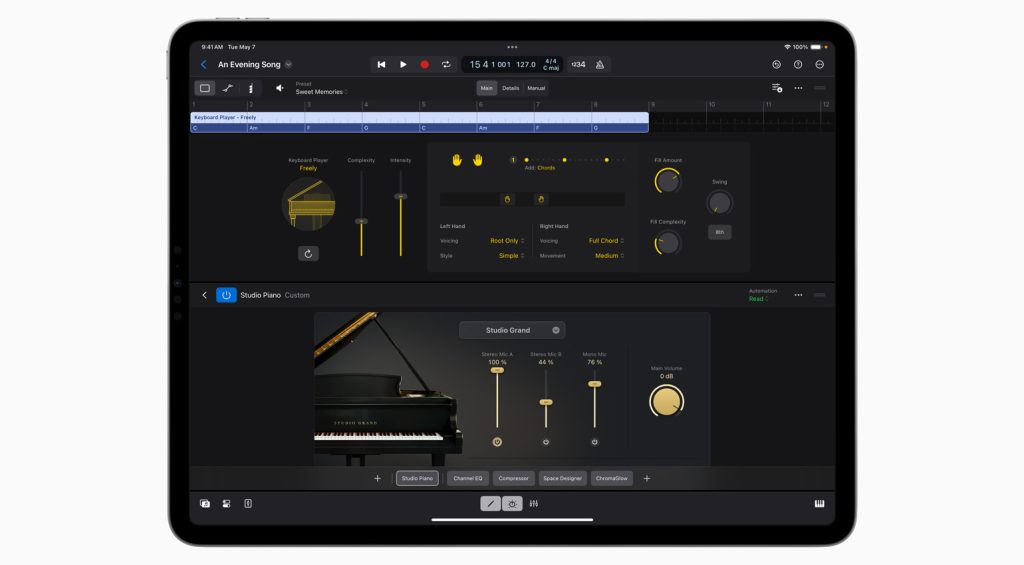
Task: Select the Channel EQ plugin tile
Action: (468, 479)
